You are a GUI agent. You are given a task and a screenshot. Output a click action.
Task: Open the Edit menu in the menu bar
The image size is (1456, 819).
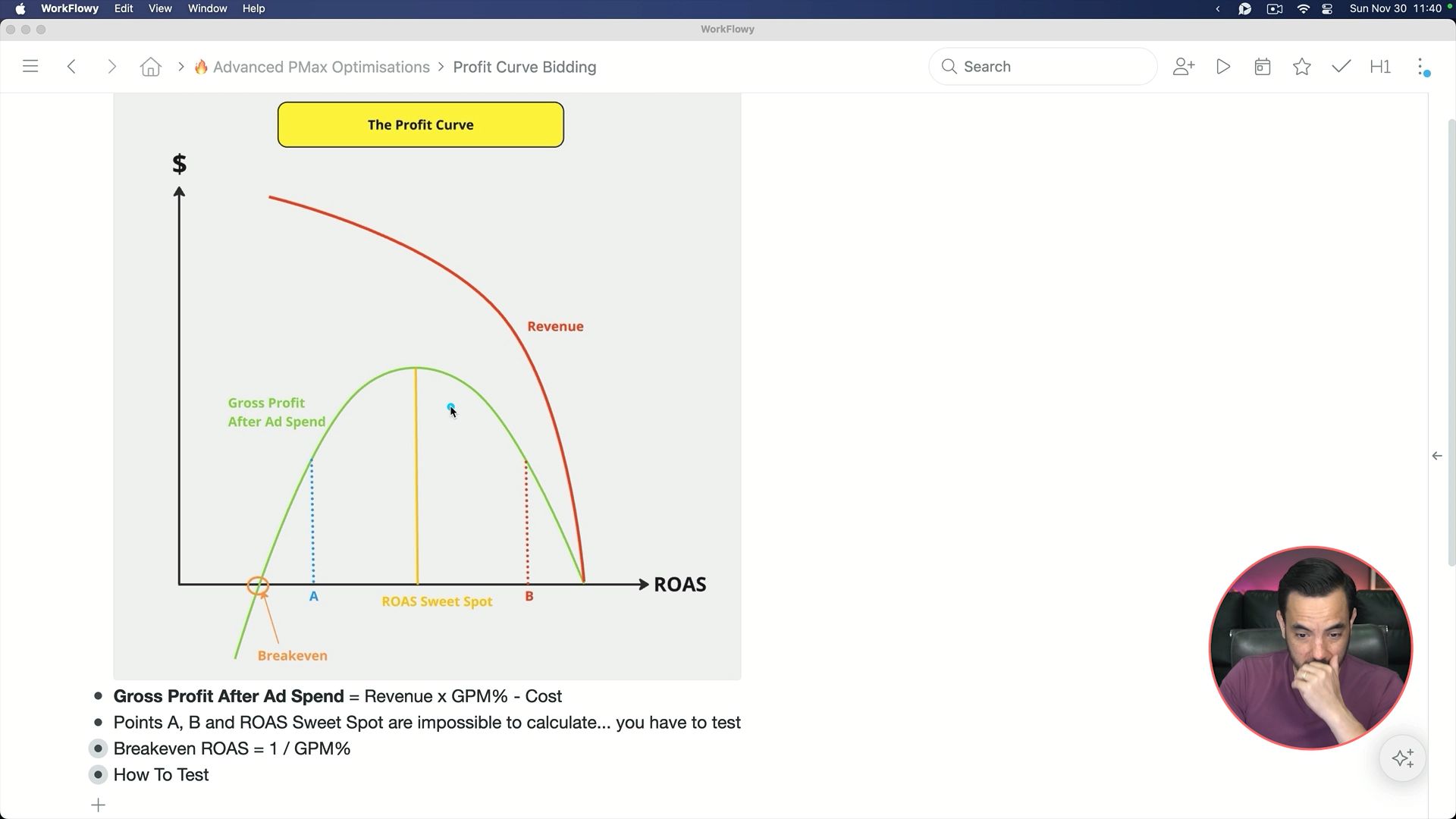tap(124, 8)
